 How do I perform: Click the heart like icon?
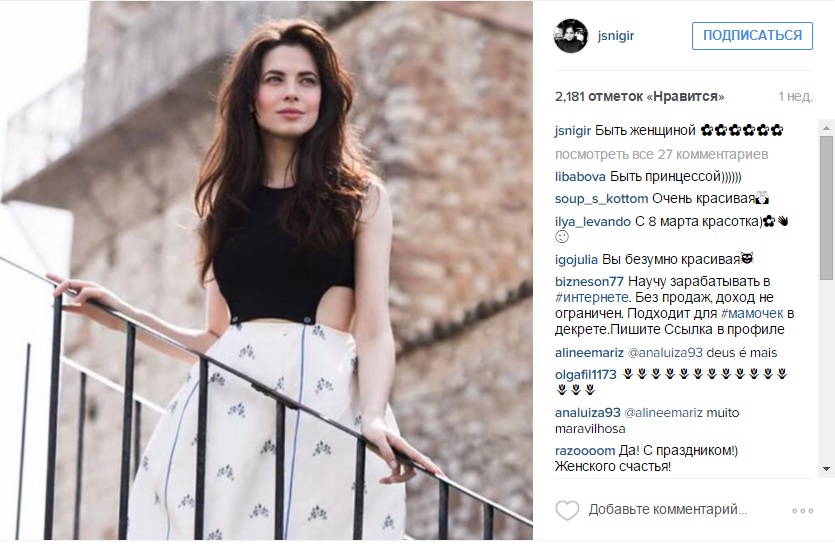coord(567,510)
